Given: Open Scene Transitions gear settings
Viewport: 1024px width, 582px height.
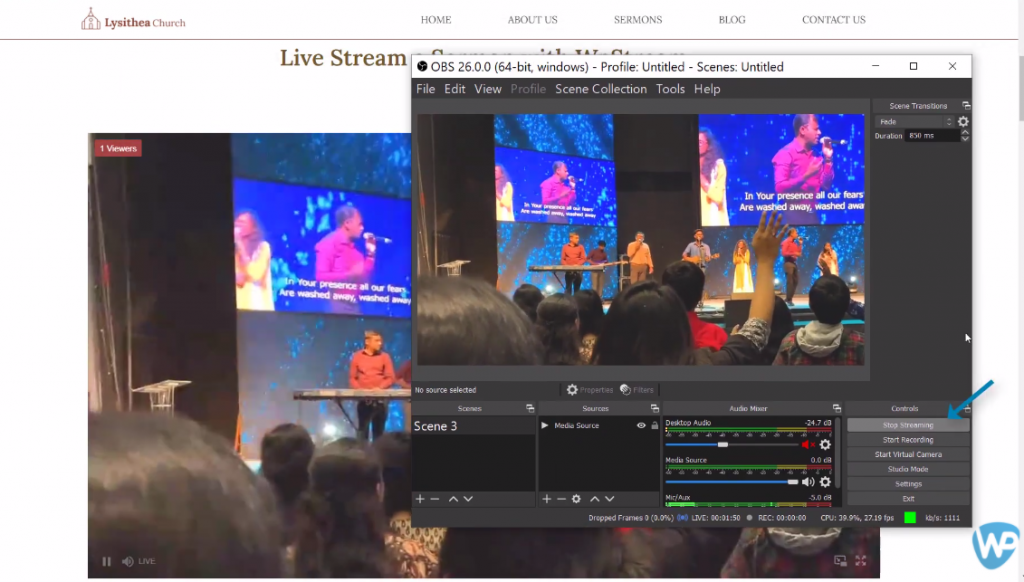Looking at the screenshot, I should click(x=963, y=122).
